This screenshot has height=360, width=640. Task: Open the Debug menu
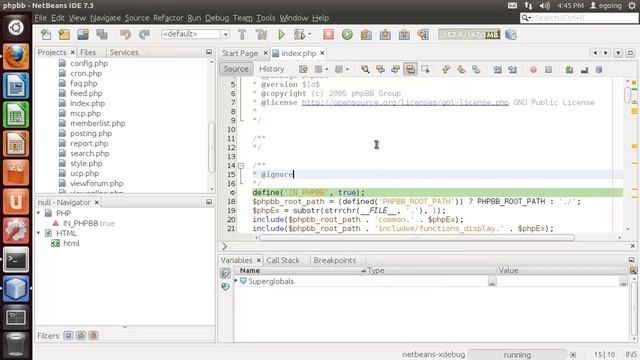(217, 18)
